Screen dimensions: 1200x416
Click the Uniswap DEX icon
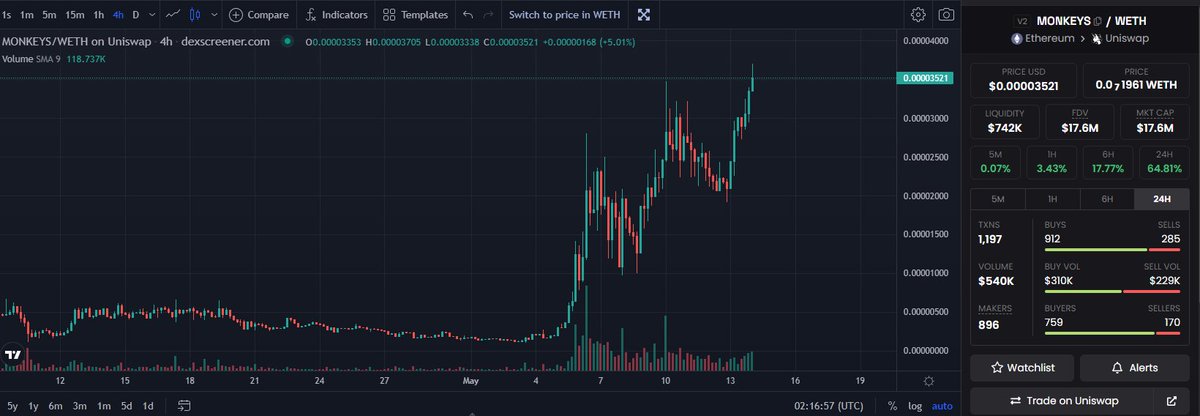click(1095, 39)
